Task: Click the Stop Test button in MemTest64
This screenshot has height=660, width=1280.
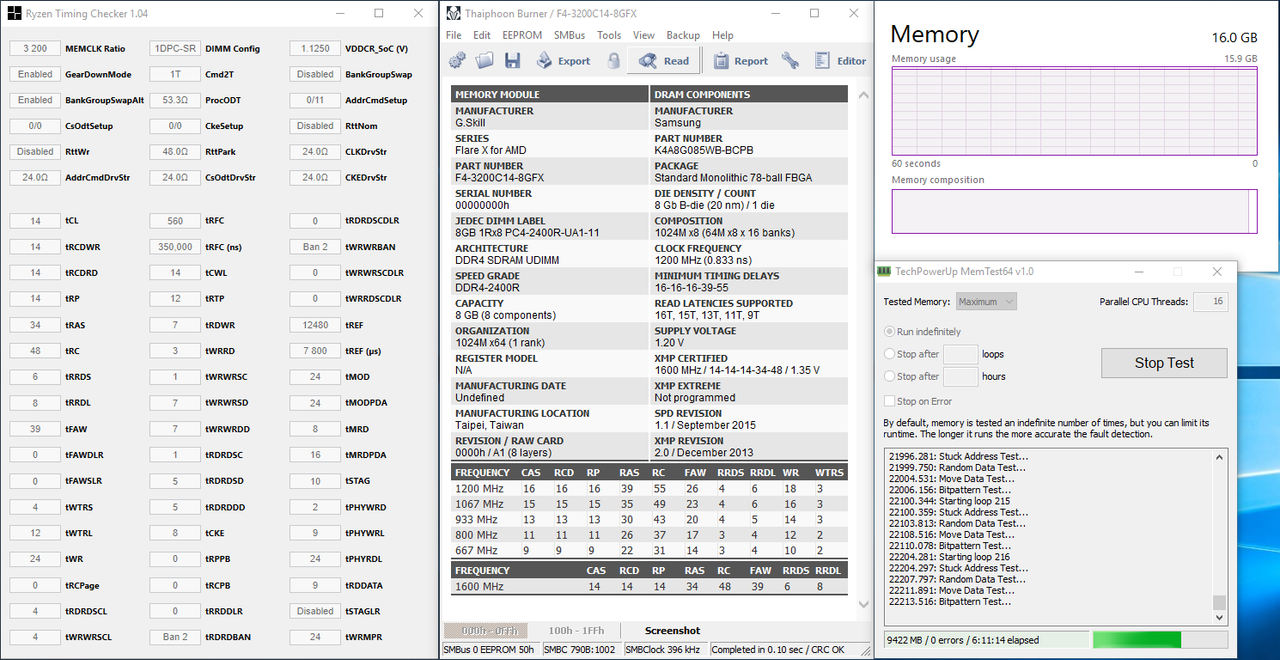Action: click(x=1164, y=363)
